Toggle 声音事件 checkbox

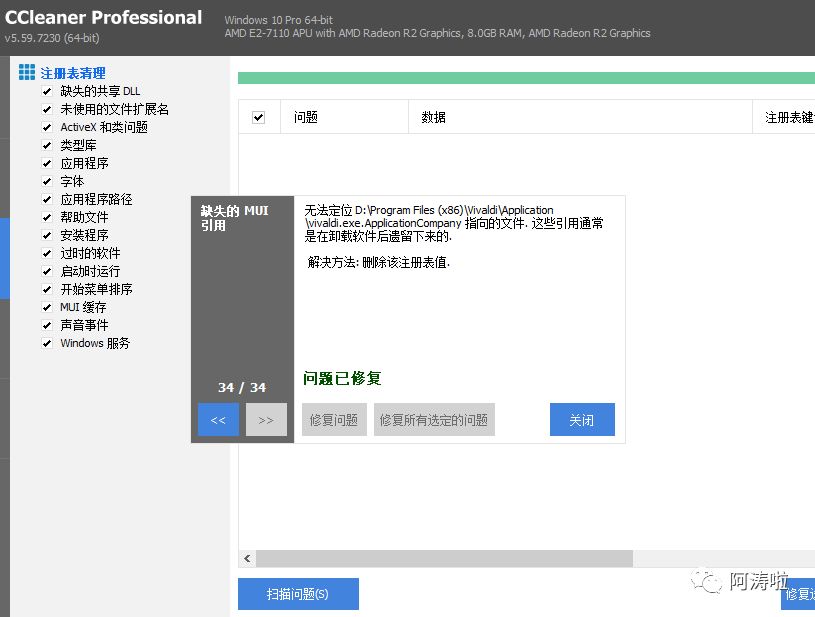[47, 325]
